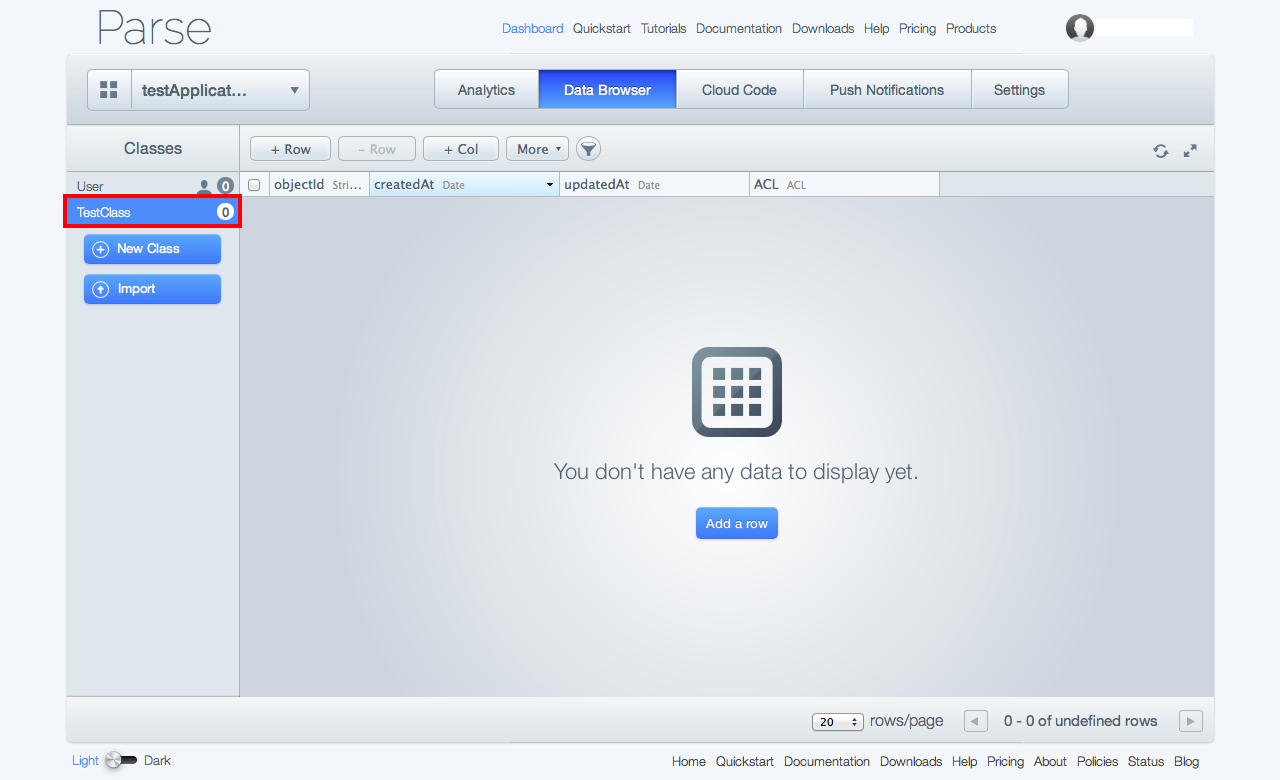Select the User class in sidebar
Viewport: 1280px width, 780px height.
click(x=153, y=186)
